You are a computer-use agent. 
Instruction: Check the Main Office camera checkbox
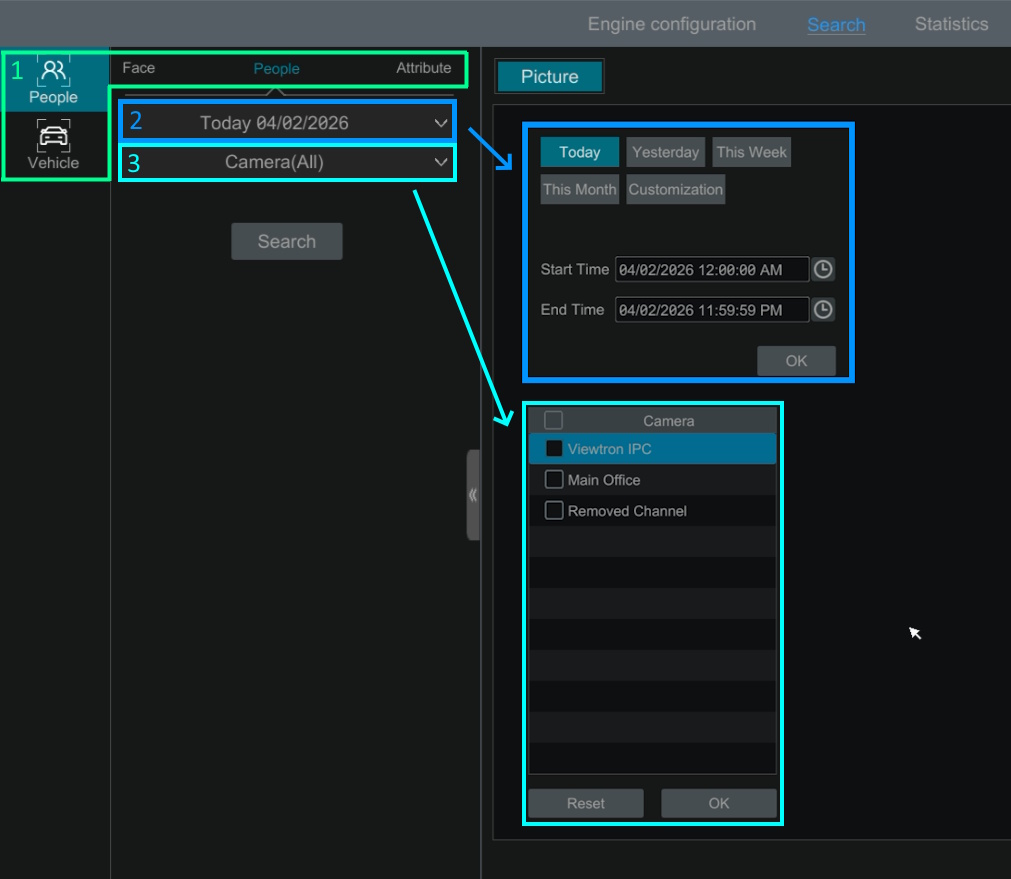click(x=554, y=480)
